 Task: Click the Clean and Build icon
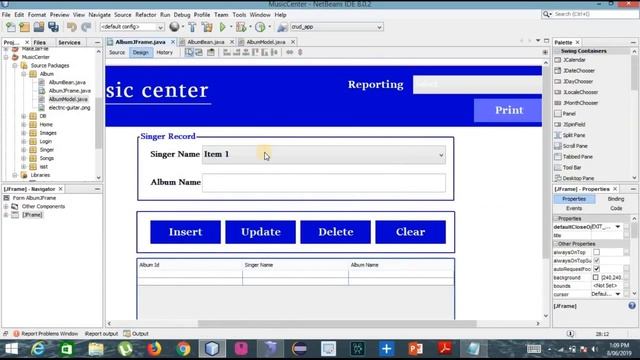(207, 27)
